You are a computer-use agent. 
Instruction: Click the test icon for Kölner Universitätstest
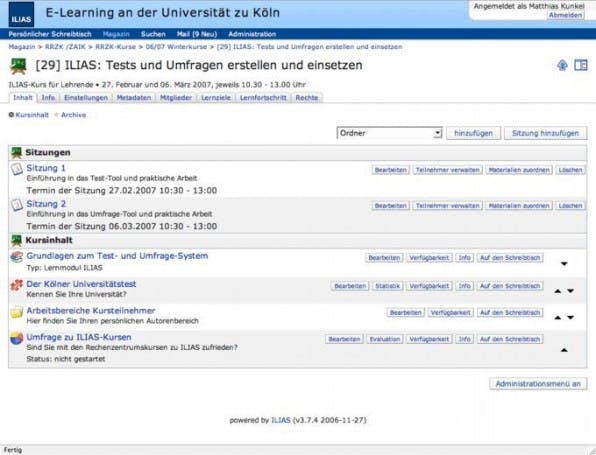click(17, 285)
